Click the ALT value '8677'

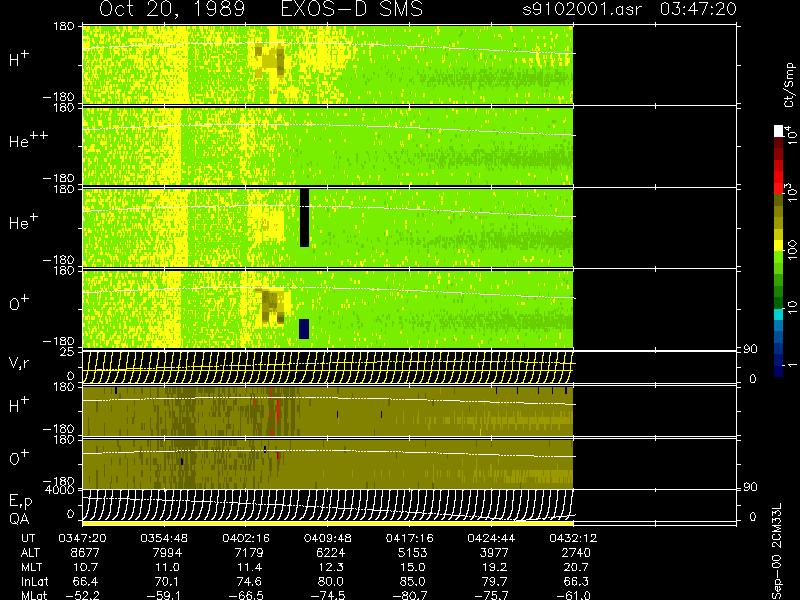86,553
